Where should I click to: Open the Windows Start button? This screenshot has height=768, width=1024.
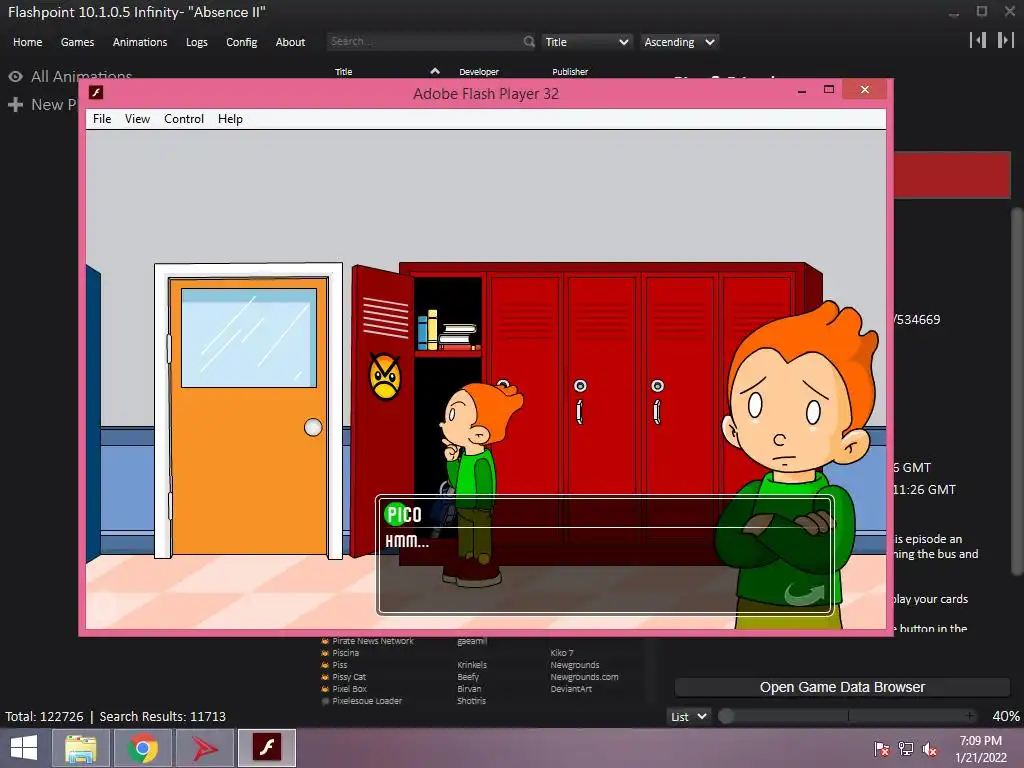pyautogui.click(x=24, y=748)
